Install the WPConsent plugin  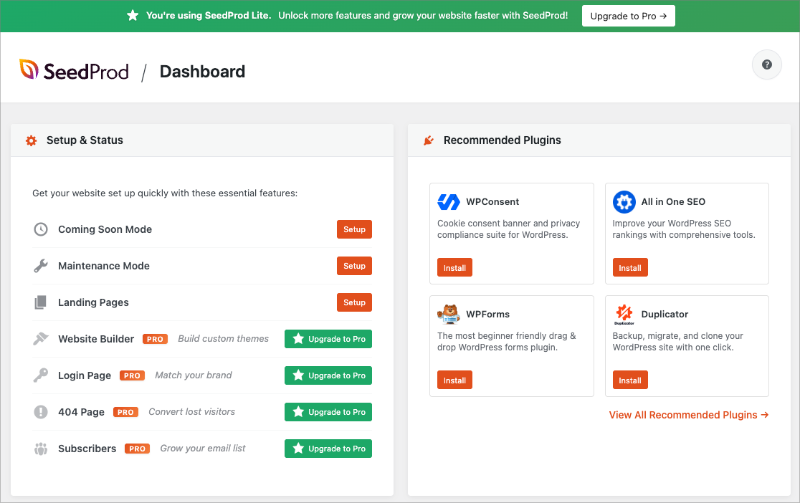tap(454, 268)
